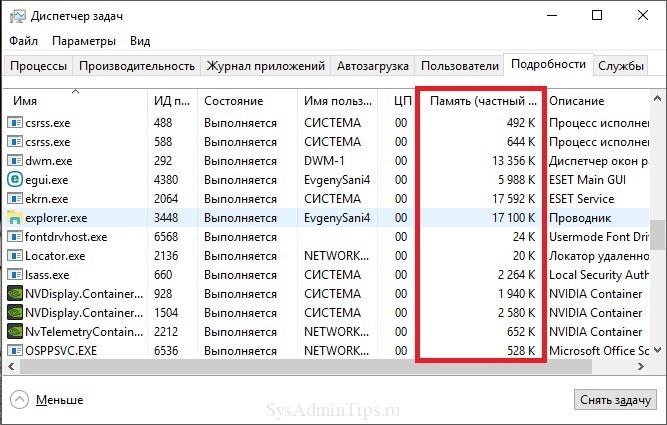Viewport: 667px width, 425px height.
Task: Click the Task Manager title bar icon
Action: coord(18,17)
